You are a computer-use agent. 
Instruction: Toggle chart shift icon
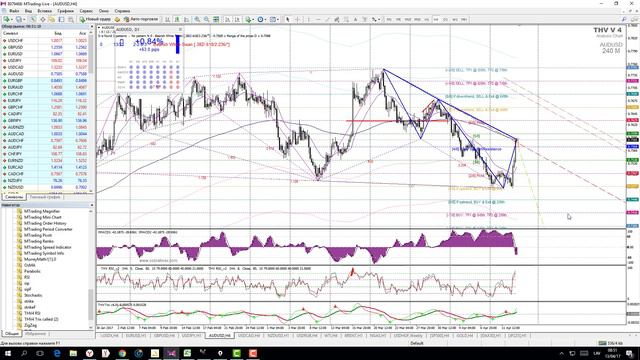click(x=237, y=19)
